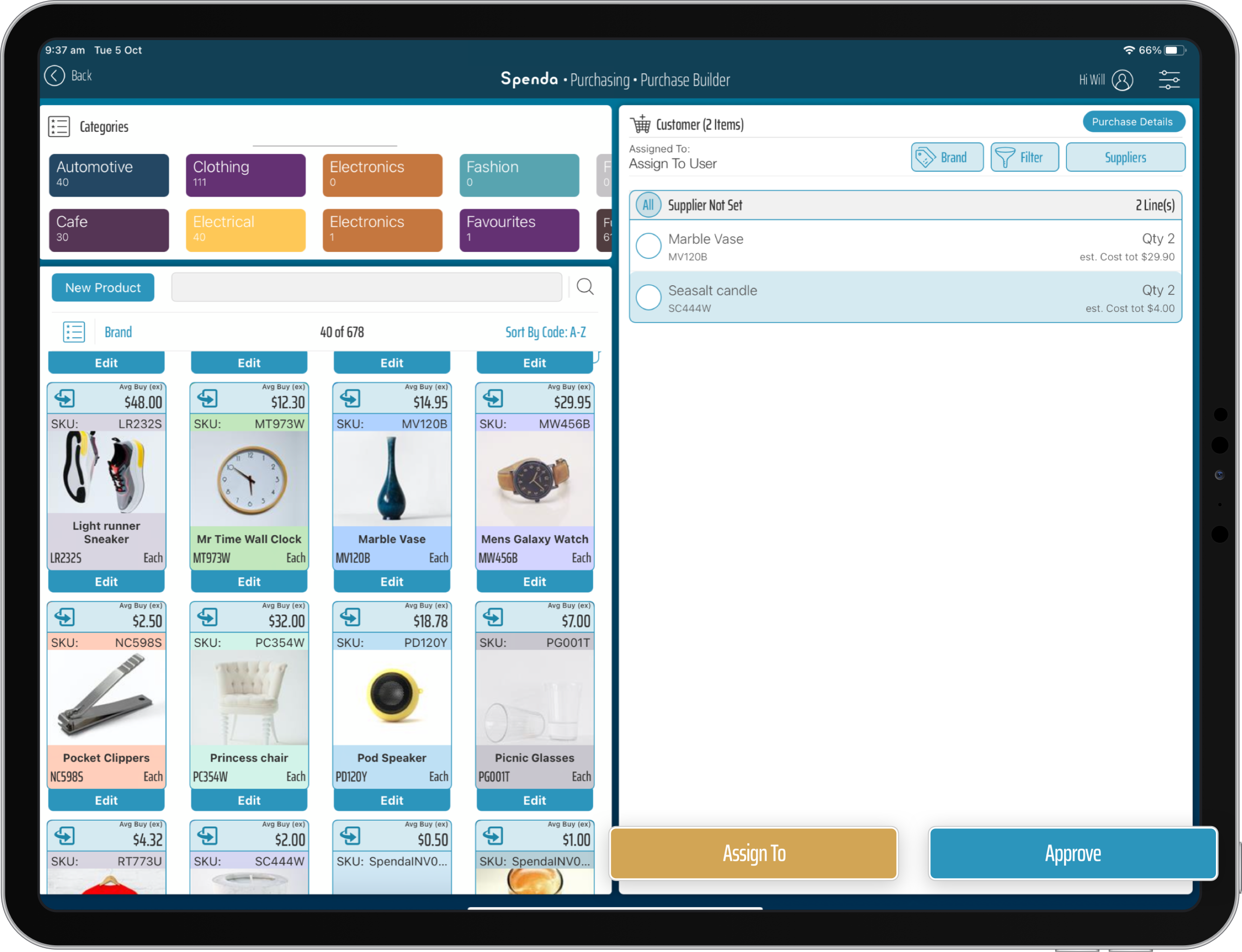Click the 40 of 678 product count

click(342, 332)
